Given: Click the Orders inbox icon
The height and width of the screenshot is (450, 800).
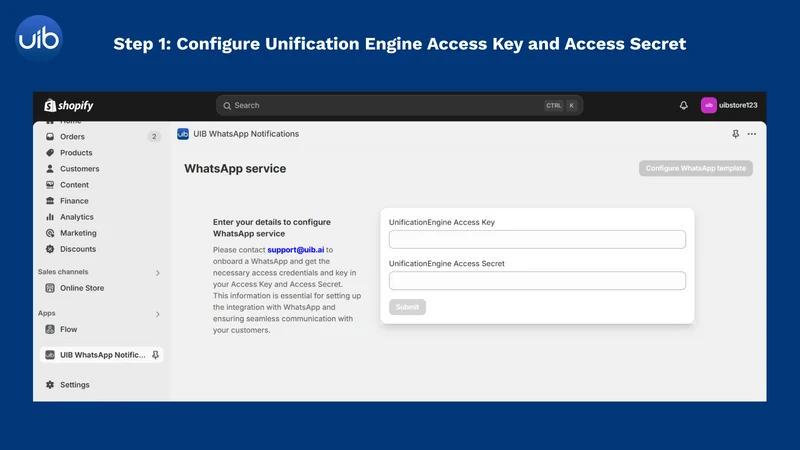Looking at the screenshot, I should 50,137.
